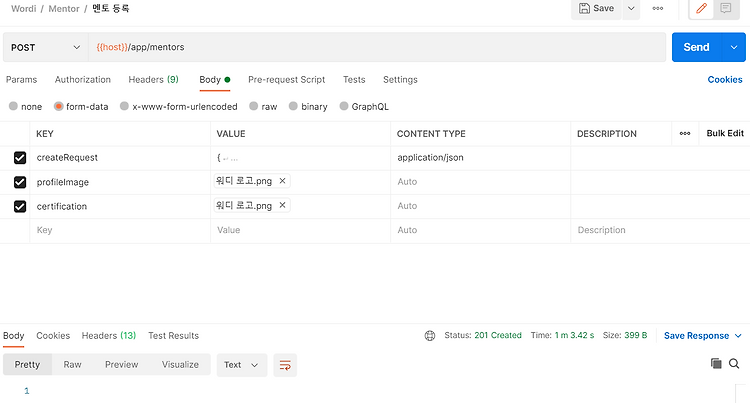This screenshot has width=750, height=403.
Task: Click the globe network icon
Action: tap(430, 336)
